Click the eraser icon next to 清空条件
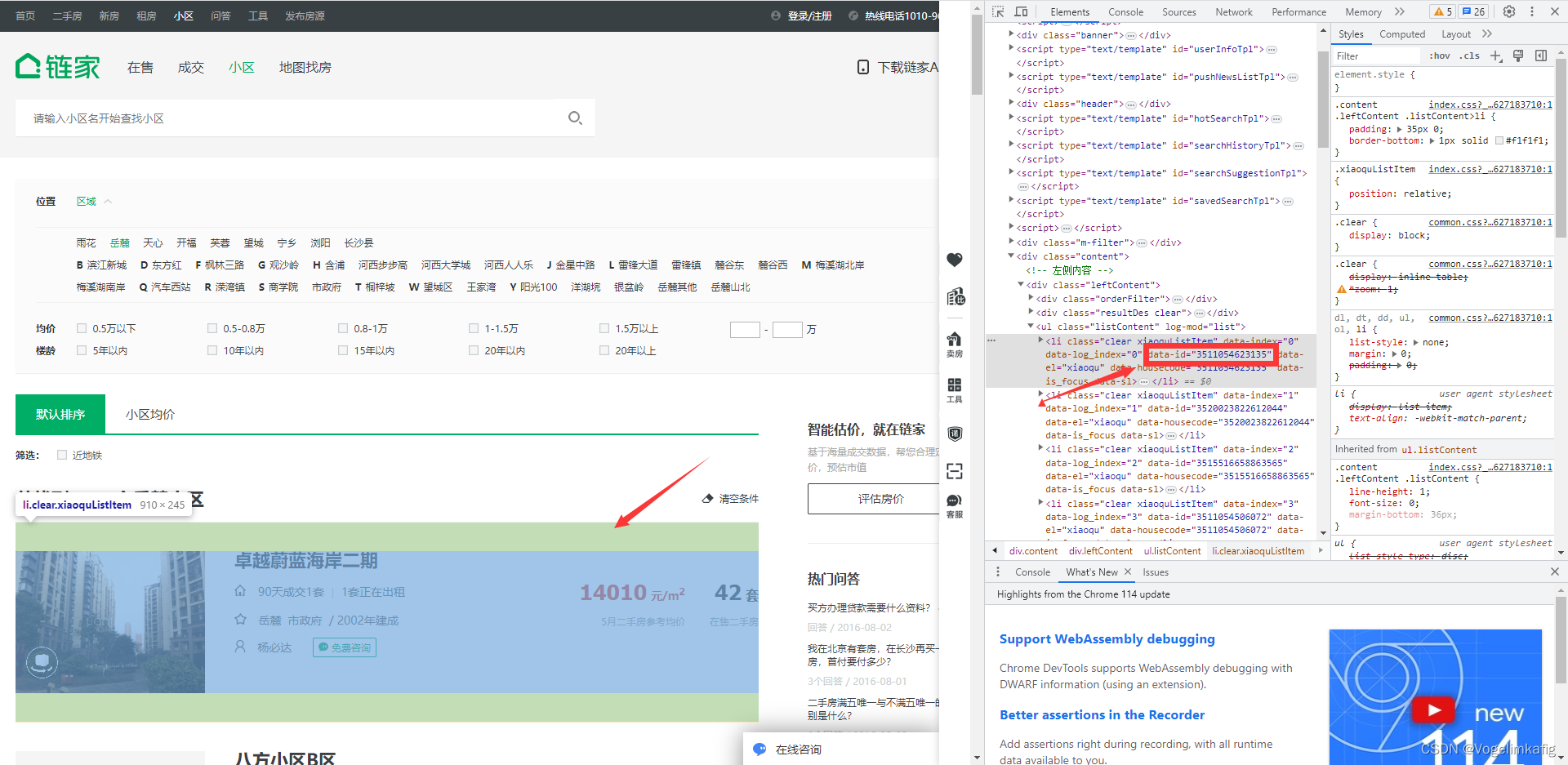The width and height of the screenshot is (1568, 765). 707,498
